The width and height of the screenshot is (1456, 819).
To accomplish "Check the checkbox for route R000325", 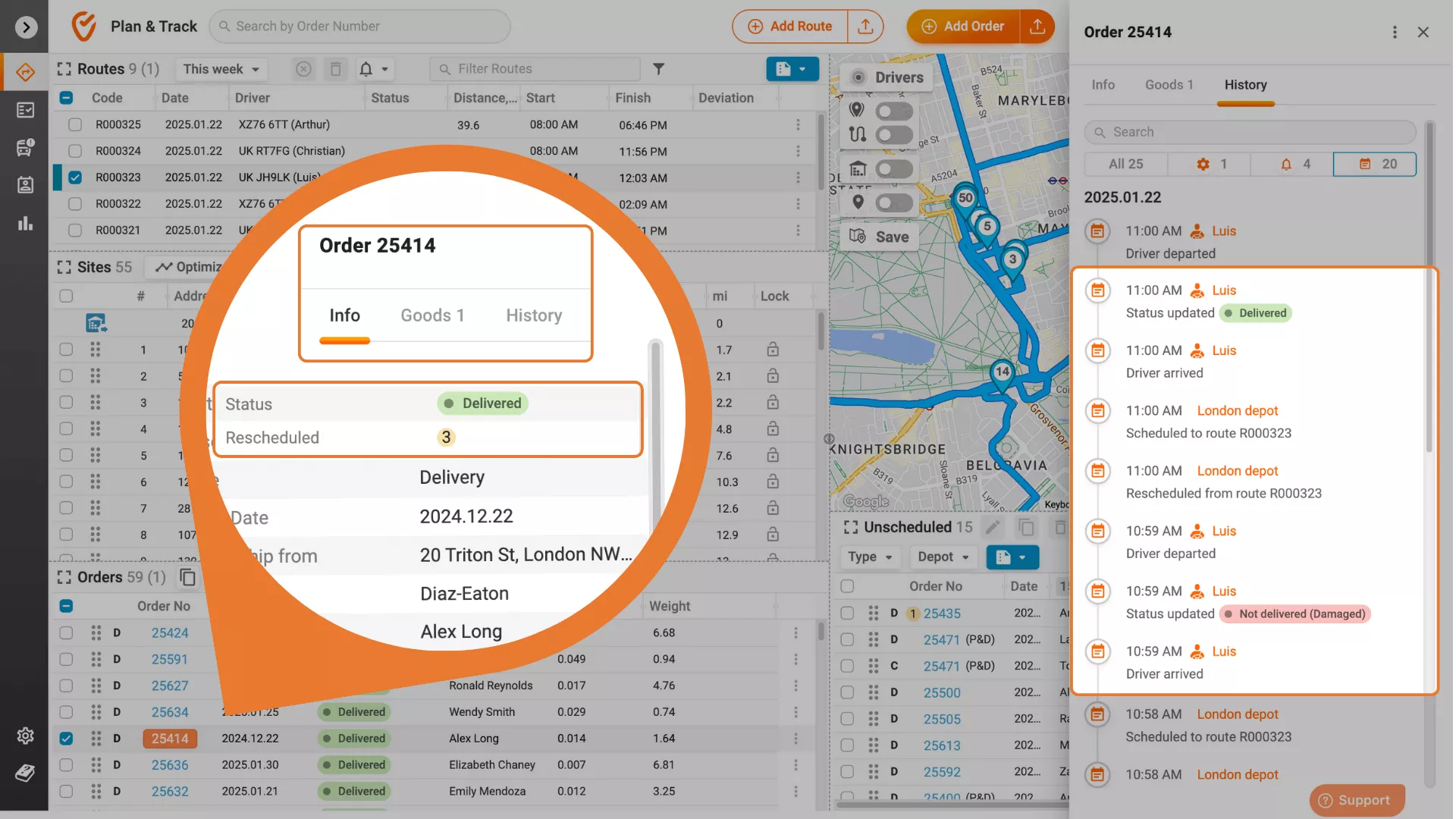I will click(74, 124).
